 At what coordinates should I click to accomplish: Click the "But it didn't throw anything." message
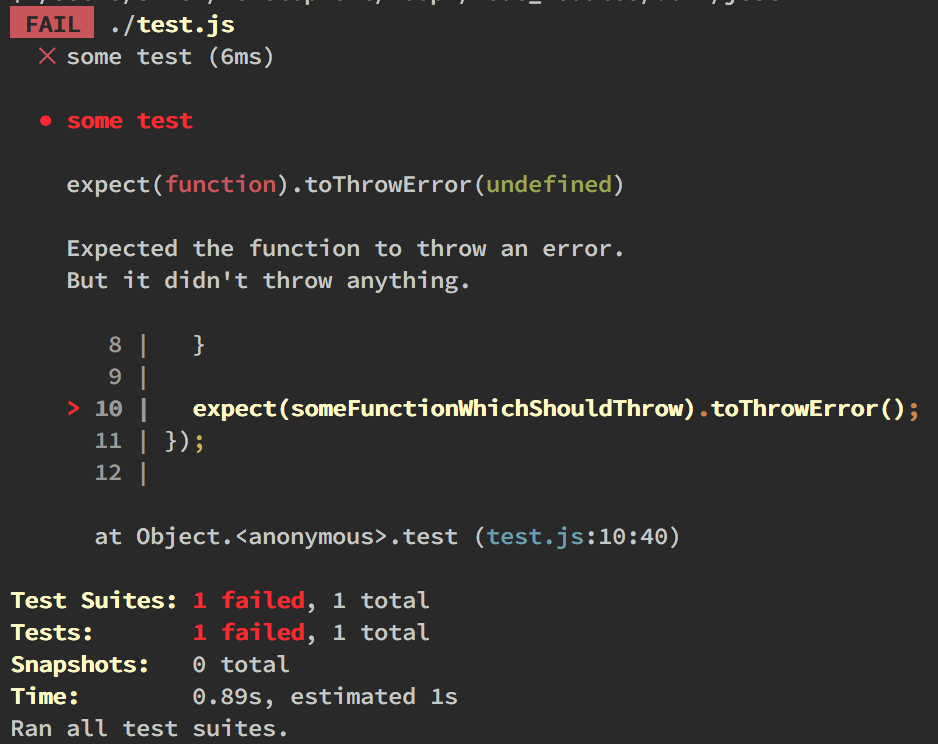tap(268, 281)
